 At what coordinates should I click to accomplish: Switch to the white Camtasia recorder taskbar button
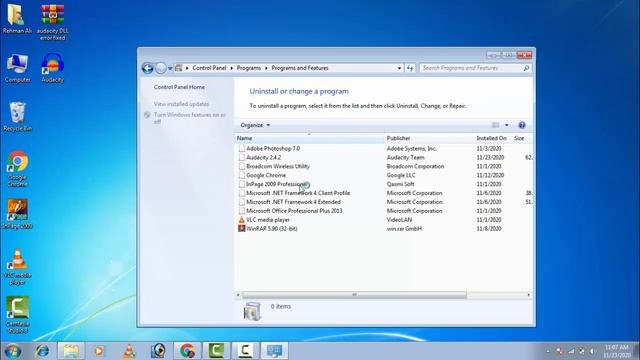(245, 351)
